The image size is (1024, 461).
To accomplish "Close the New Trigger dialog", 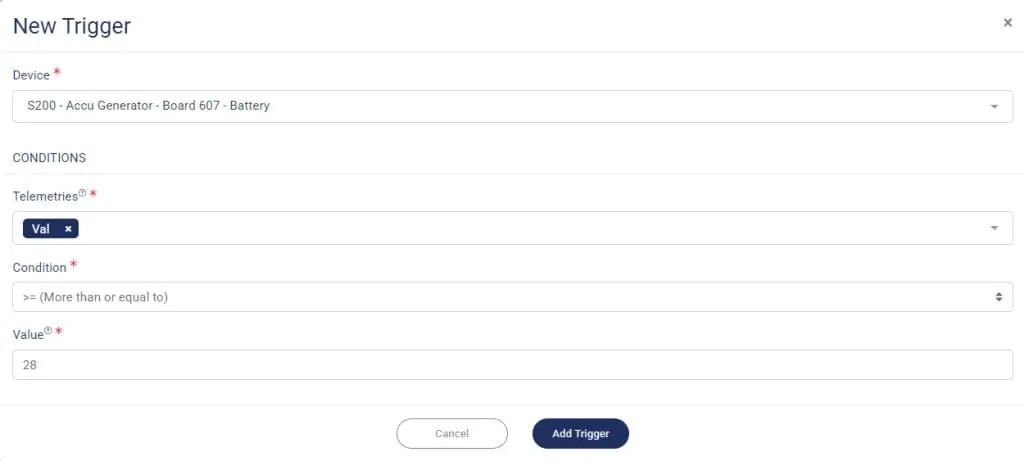I will pyautogui.click(x=1007, y=22).
